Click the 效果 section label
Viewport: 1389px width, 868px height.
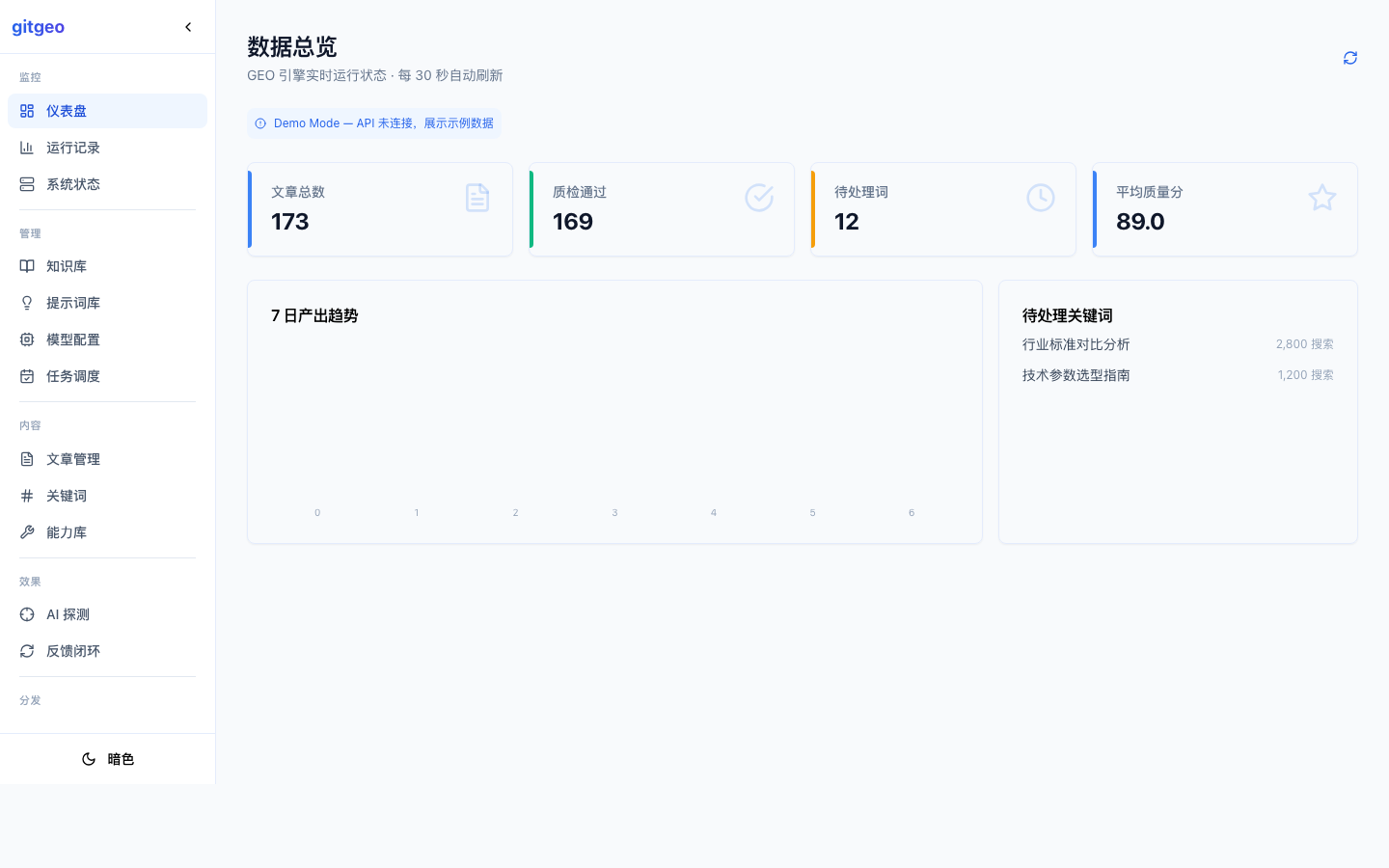coord(30,582)
